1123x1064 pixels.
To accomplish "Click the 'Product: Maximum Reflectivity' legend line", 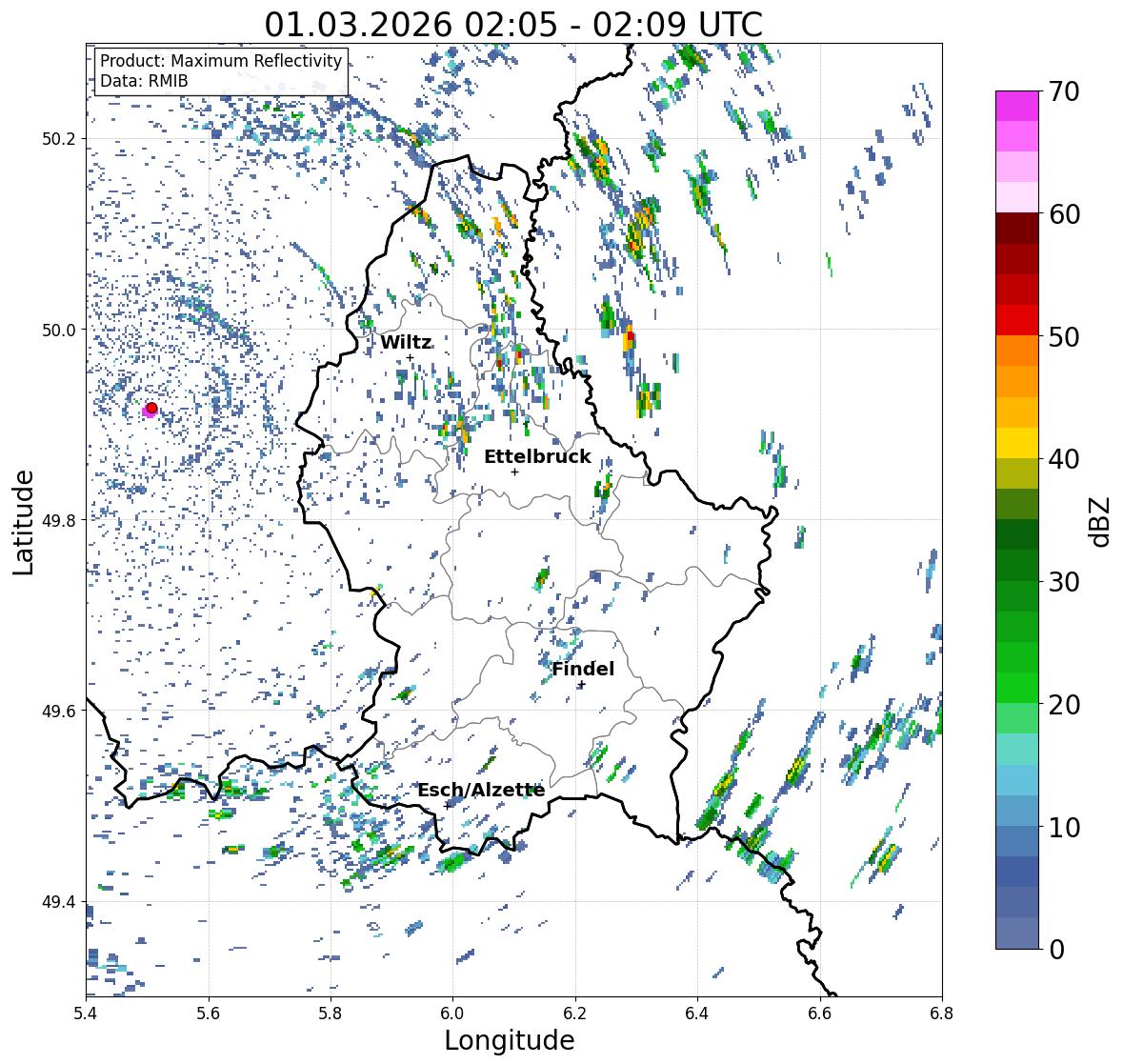I will [x=221, y=61].
